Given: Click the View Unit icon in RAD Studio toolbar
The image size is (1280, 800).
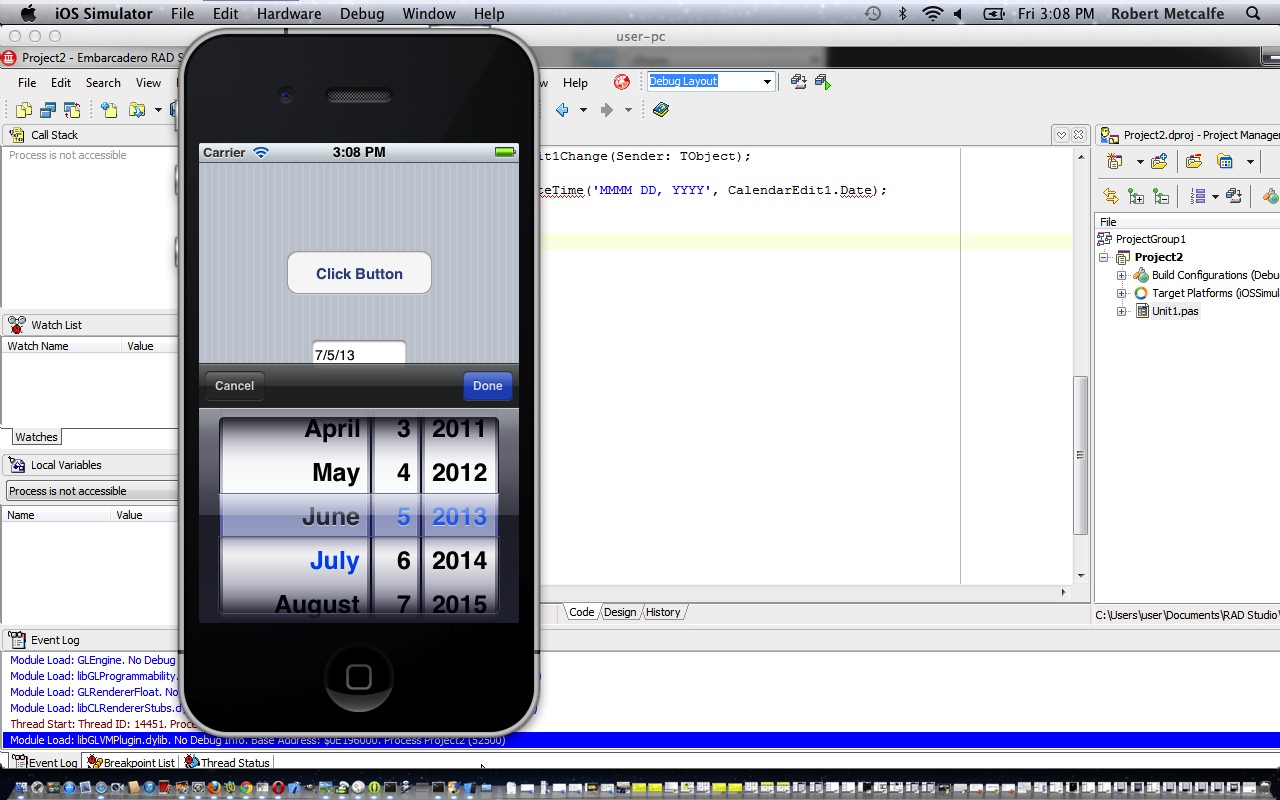Looking at the screenshot, I should pos(24,110).
